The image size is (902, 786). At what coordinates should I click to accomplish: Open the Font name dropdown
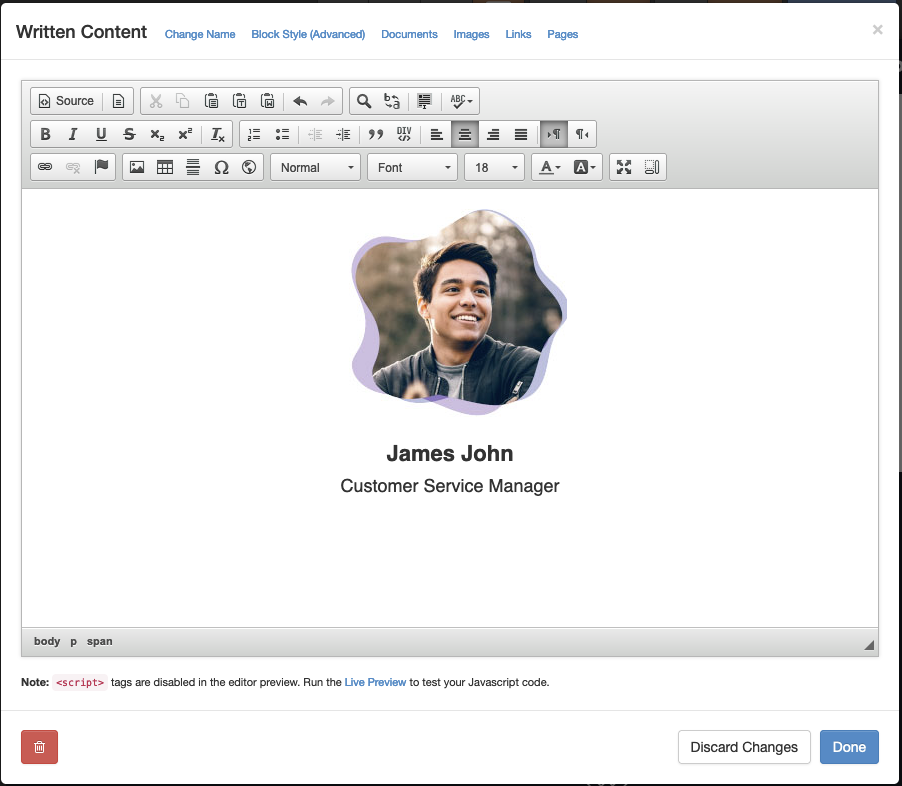(x=412, y=167)
